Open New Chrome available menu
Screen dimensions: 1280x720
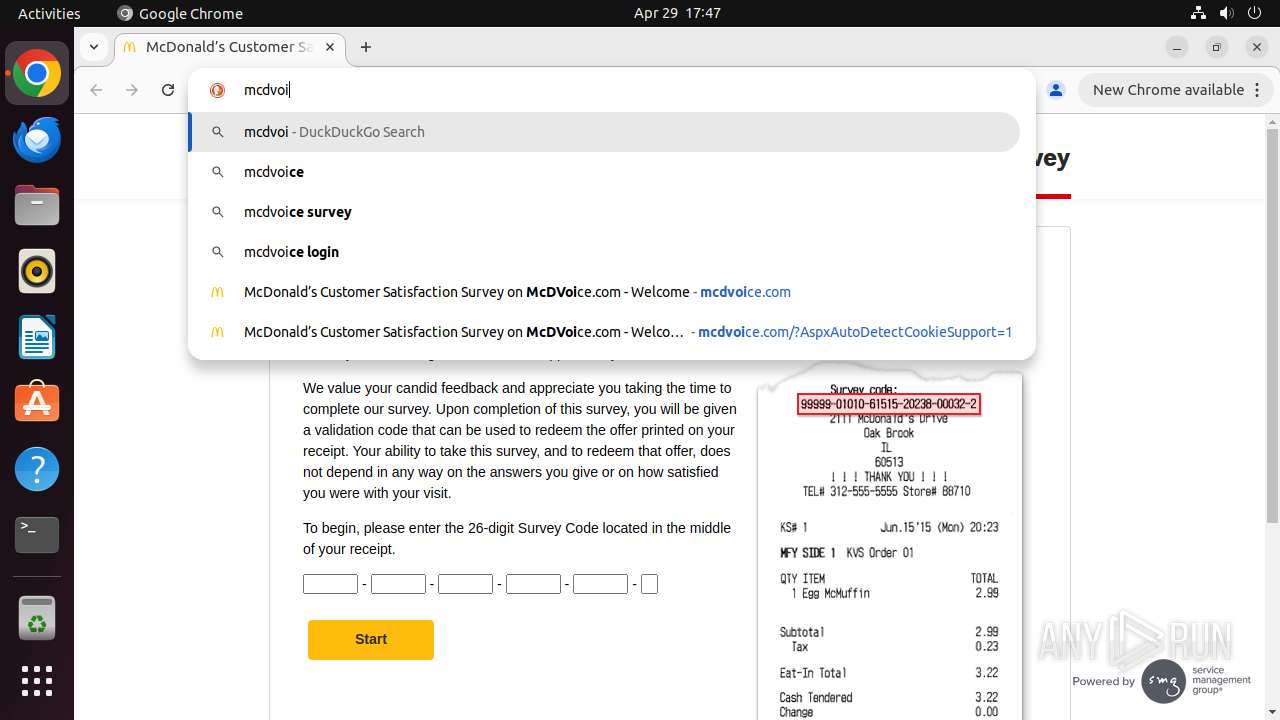[x=1176, y=90]
